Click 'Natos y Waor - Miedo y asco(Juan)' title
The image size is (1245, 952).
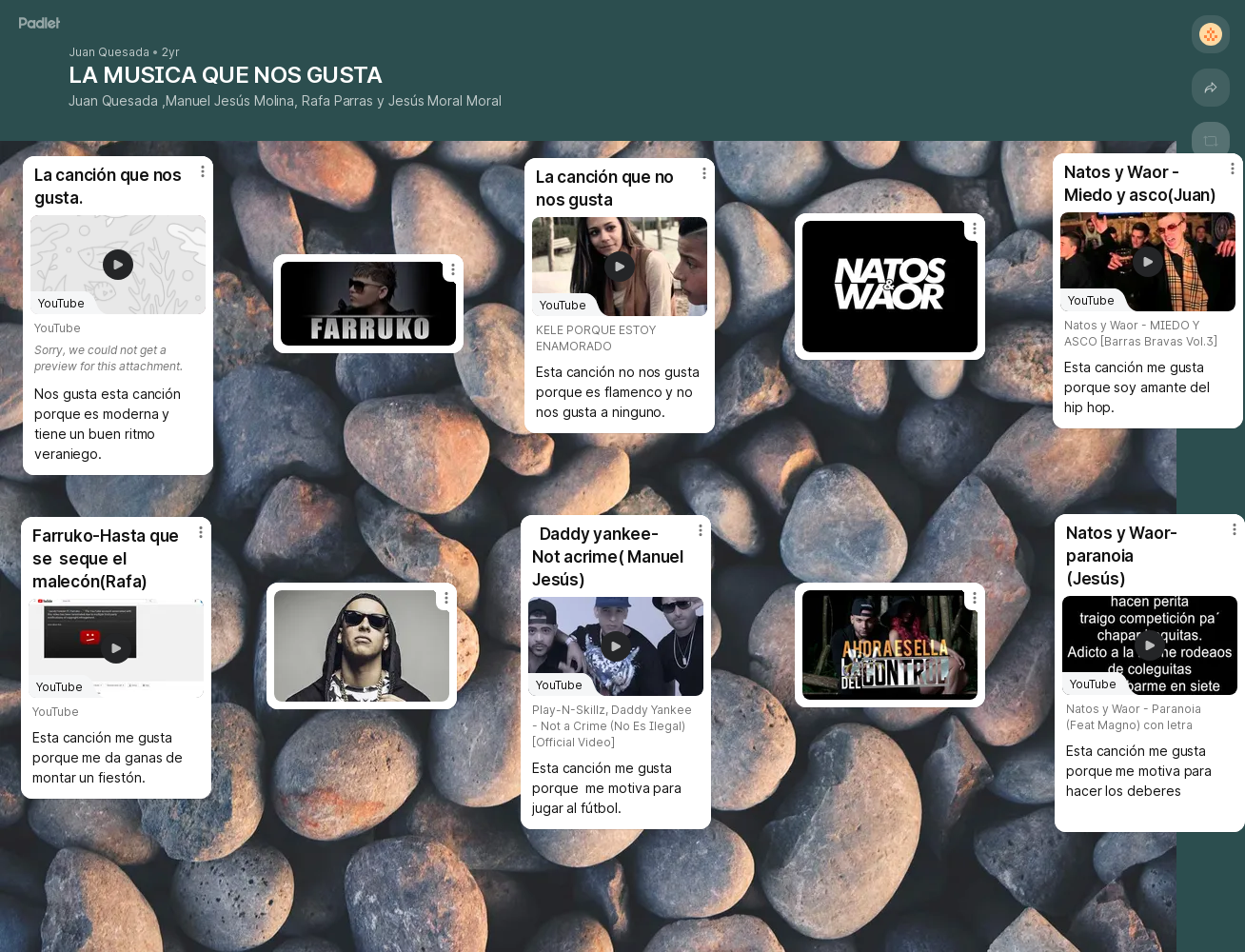pyautogui.click(x=1140, y=184)
